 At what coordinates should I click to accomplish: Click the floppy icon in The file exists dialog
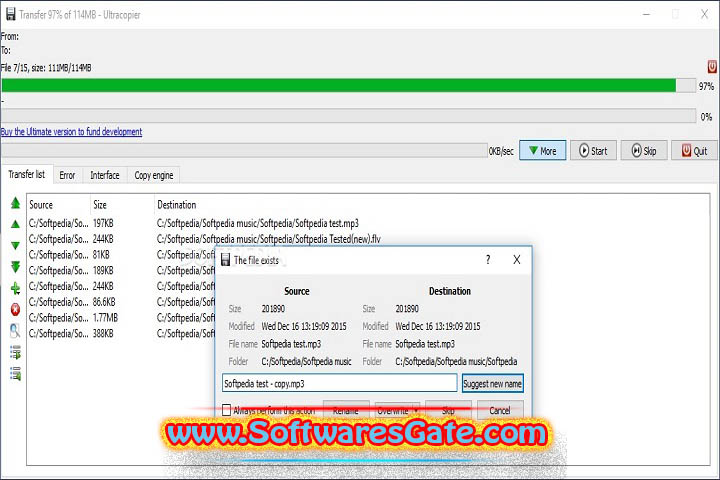point(225,260)
